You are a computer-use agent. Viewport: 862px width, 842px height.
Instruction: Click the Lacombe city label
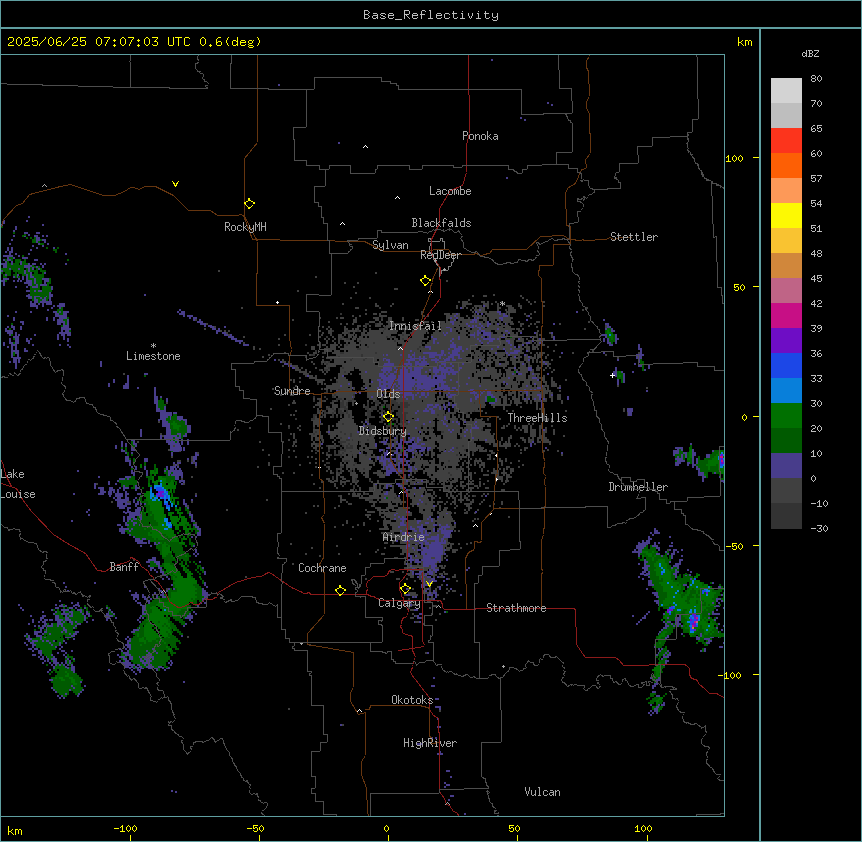pyautogui.click(x=450, y=191)
